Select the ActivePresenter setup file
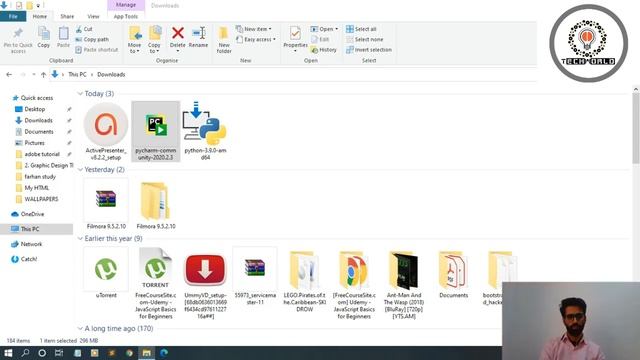 (106, 131)
